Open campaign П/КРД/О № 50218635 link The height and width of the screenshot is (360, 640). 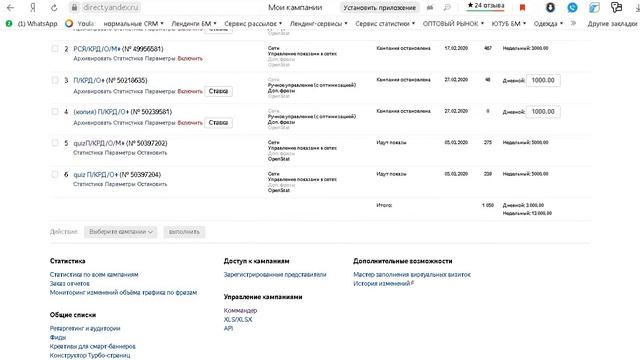[x=88, y=80]
